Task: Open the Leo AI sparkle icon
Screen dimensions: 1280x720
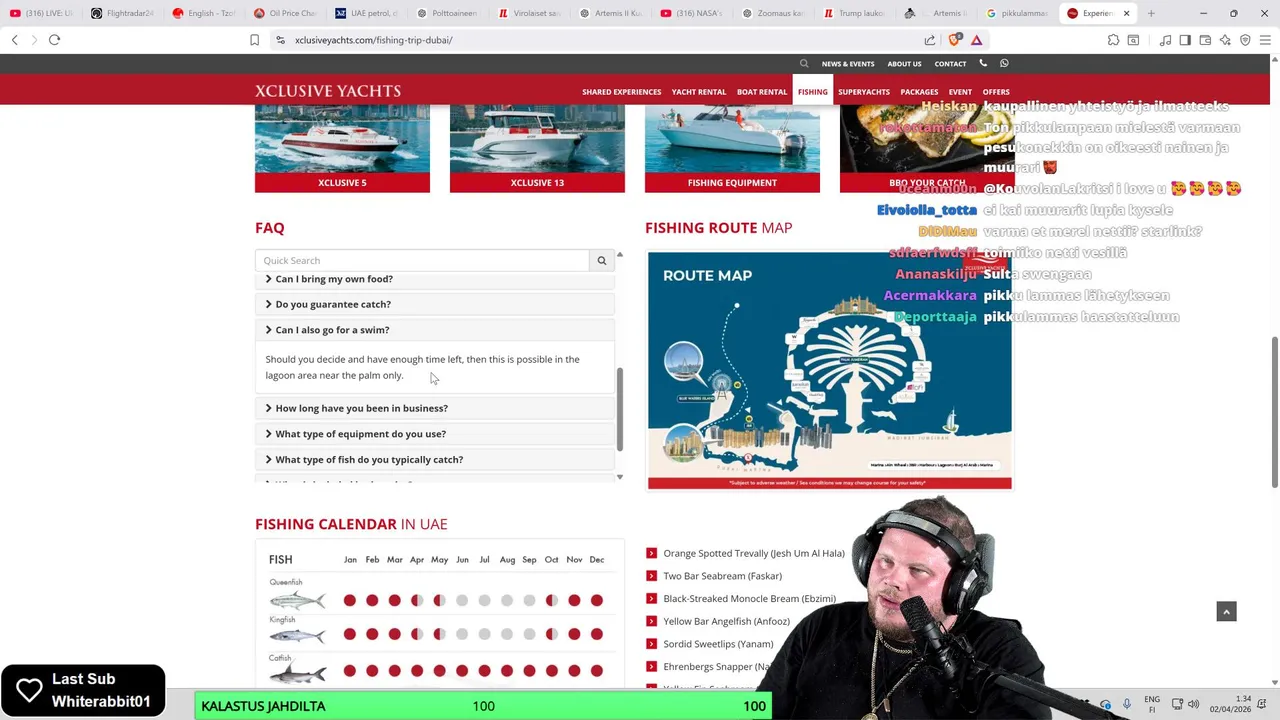Action: click(1225, 40)
